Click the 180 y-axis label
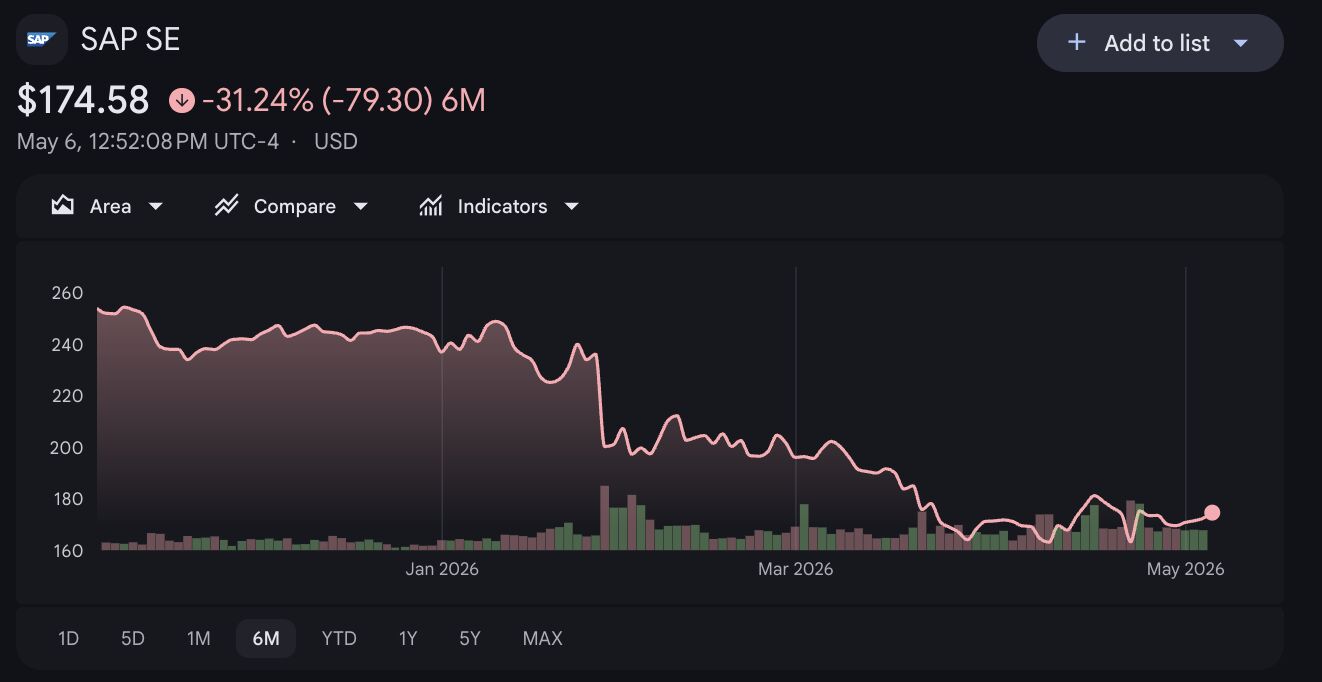Image resolution: width=1322 pixels, height=682 pixels. [x=67, y=499]
